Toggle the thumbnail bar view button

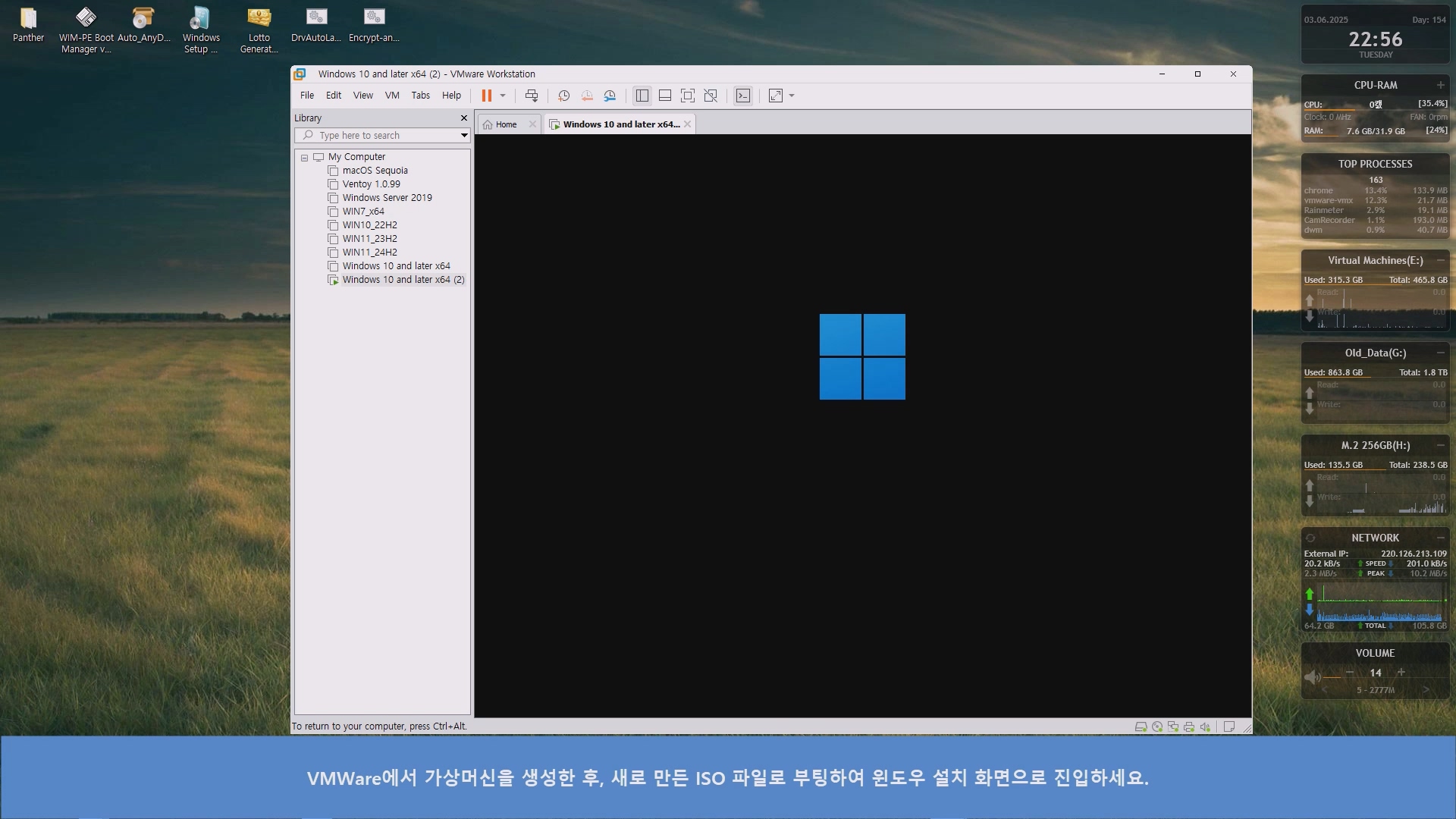point(665,96)
